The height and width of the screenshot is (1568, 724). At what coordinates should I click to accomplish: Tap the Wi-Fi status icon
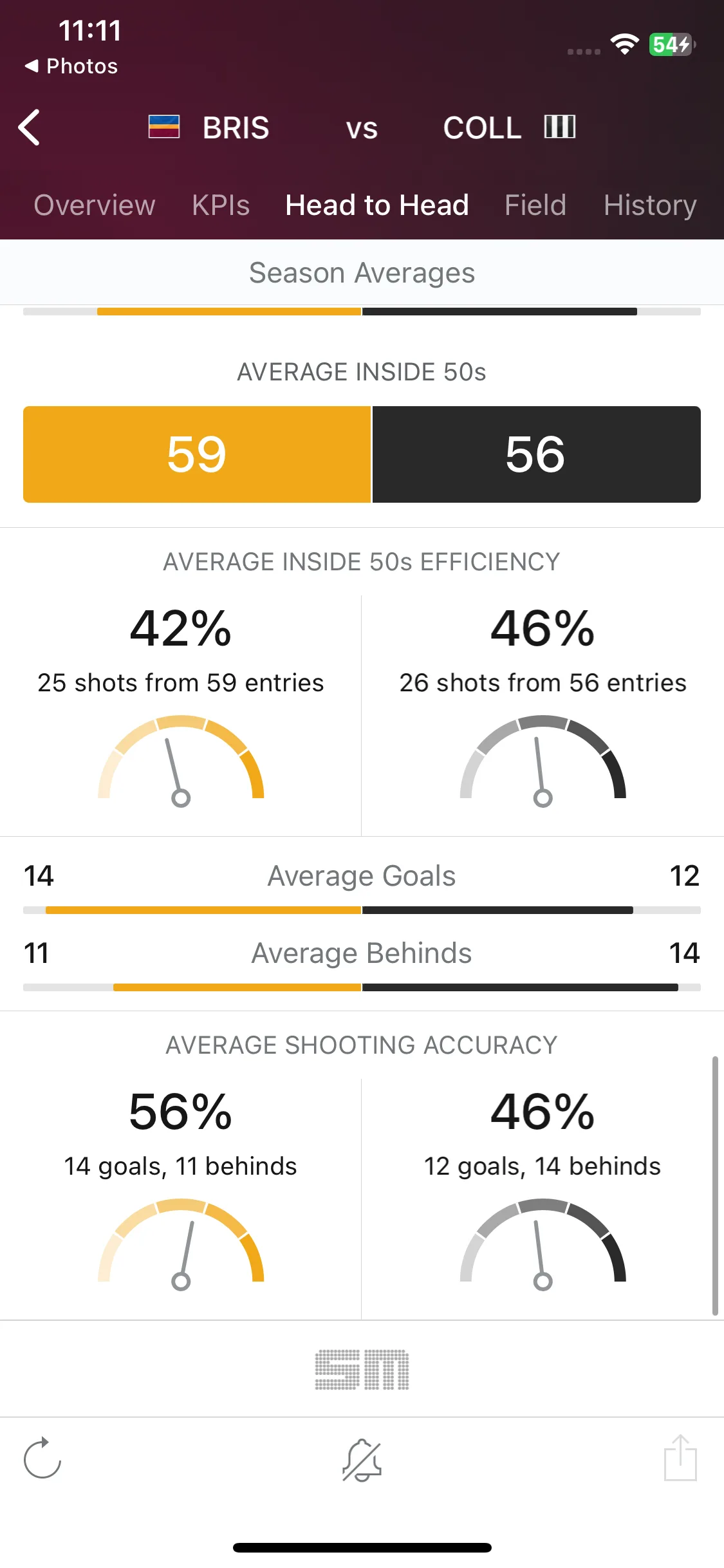pyautogui.click(x=624, y=44)
